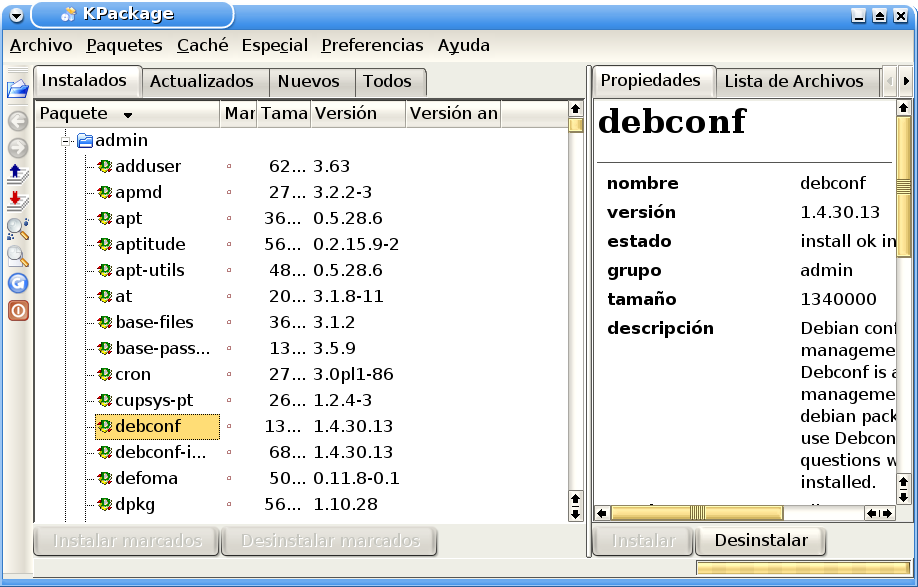Open the Paquetes menu
918x587 pixels.
pos(124,45)
